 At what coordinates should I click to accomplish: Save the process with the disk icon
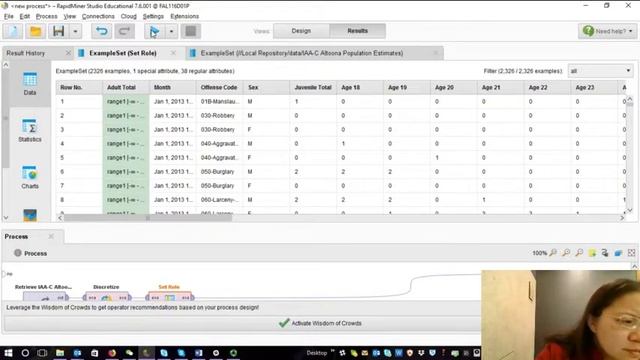[x=58, y=31]
